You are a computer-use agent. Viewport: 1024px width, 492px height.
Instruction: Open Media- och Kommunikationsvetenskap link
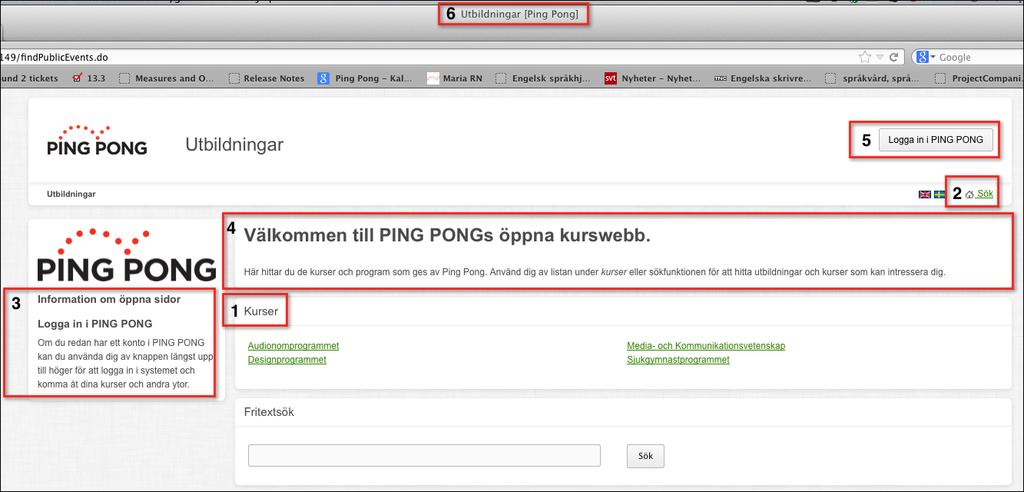(x=706, y=346)
